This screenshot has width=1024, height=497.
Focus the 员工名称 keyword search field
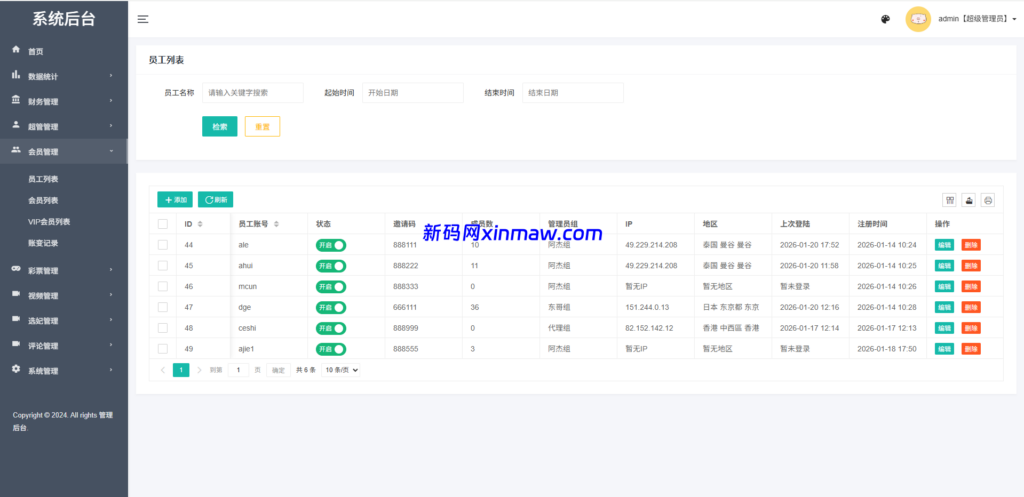tap(253, 93)
